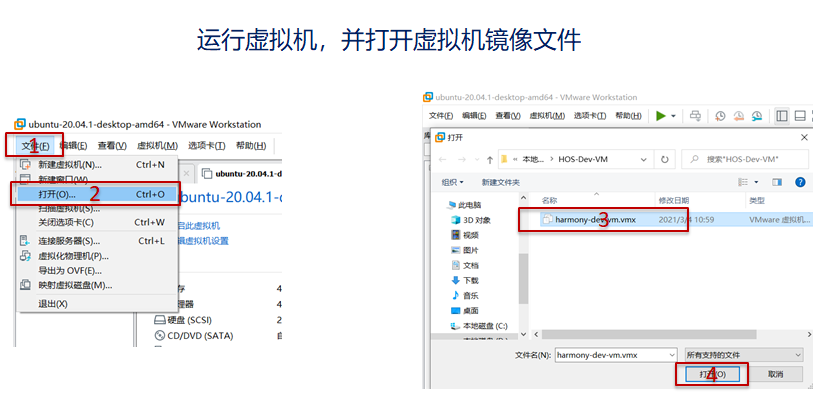
Task: Click the Revert to Snapshot icon
Action: (738, 116)
